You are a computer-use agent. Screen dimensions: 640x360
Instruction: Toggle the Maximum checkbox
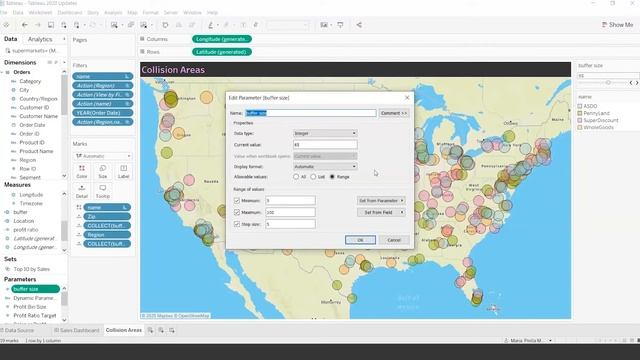pyautogui.click(x=237, y=212)
